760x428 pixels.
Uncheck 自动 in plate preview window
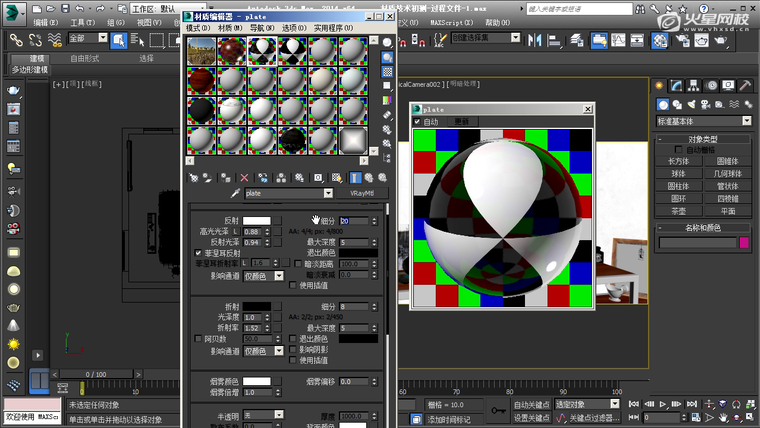tap(418, 121)
